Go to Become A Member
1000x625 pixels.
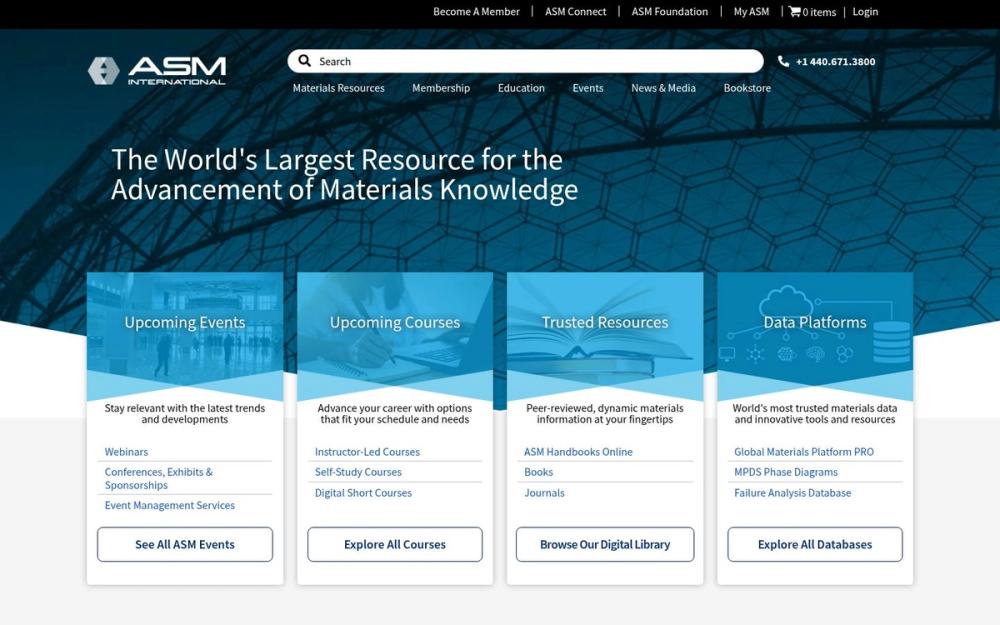point(476,11)
